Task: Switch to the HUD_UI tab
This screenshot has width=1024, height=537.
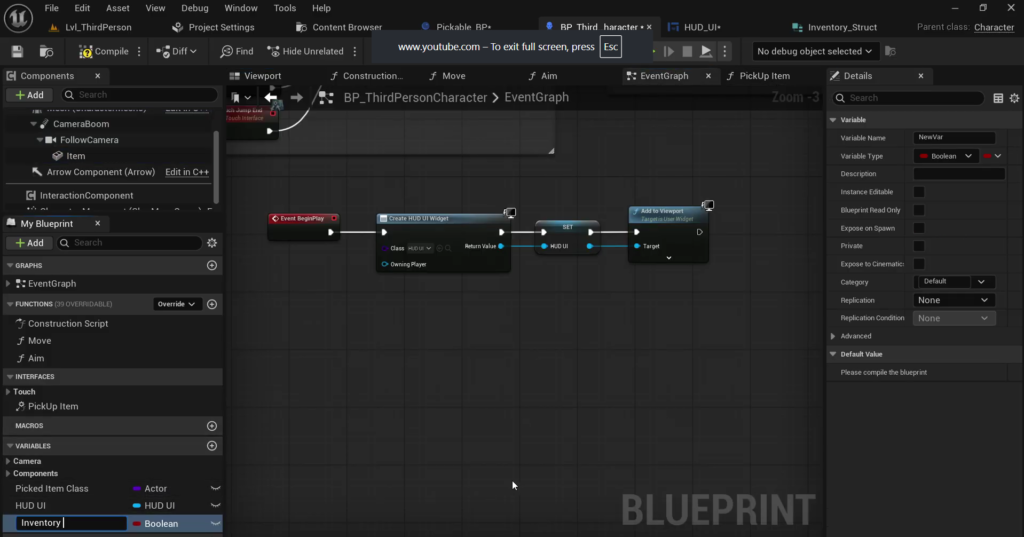Action: pos(695,27)
